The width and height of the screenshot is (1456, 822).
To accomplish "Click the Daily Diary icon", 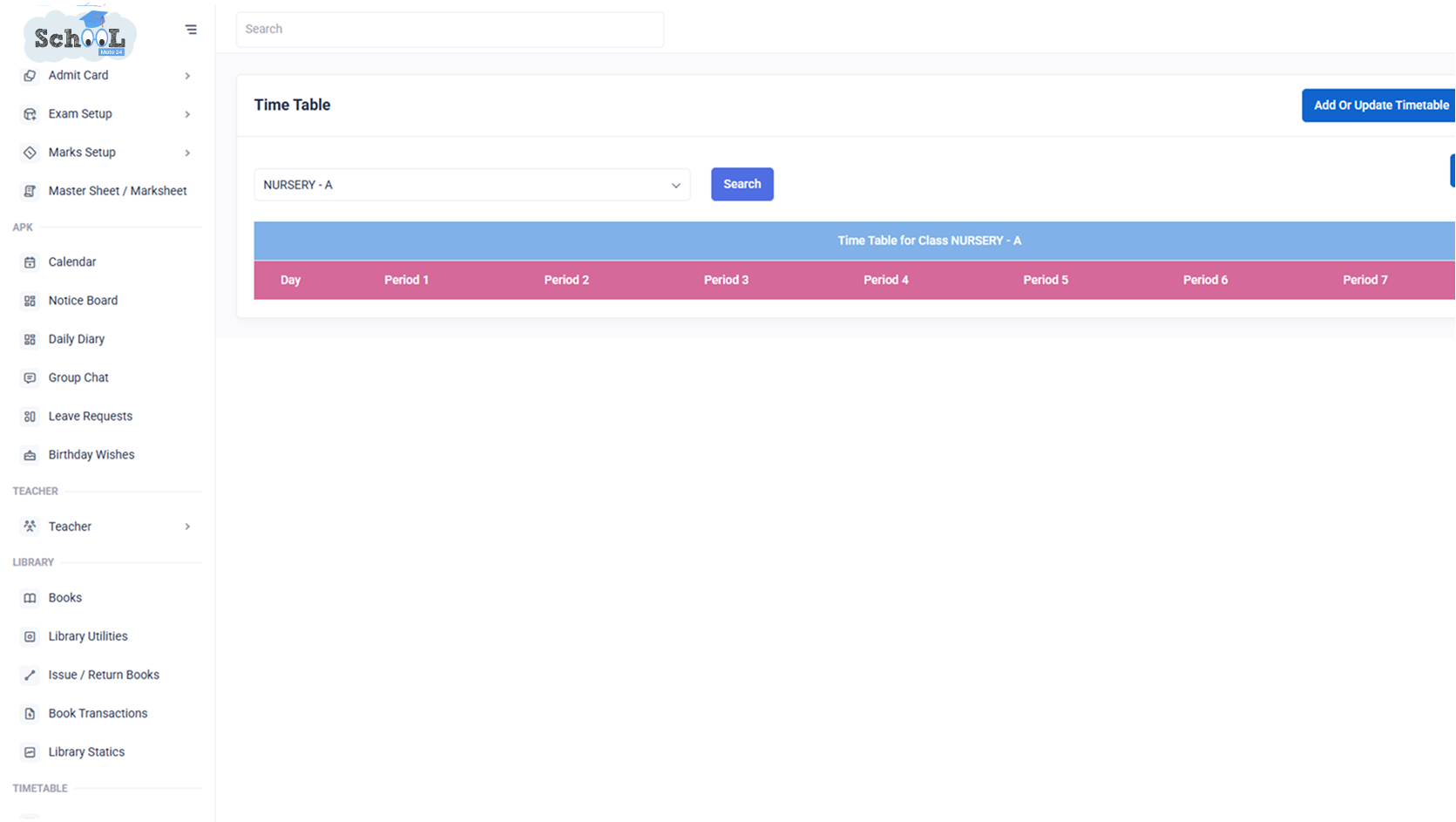I will click(30, 339).
